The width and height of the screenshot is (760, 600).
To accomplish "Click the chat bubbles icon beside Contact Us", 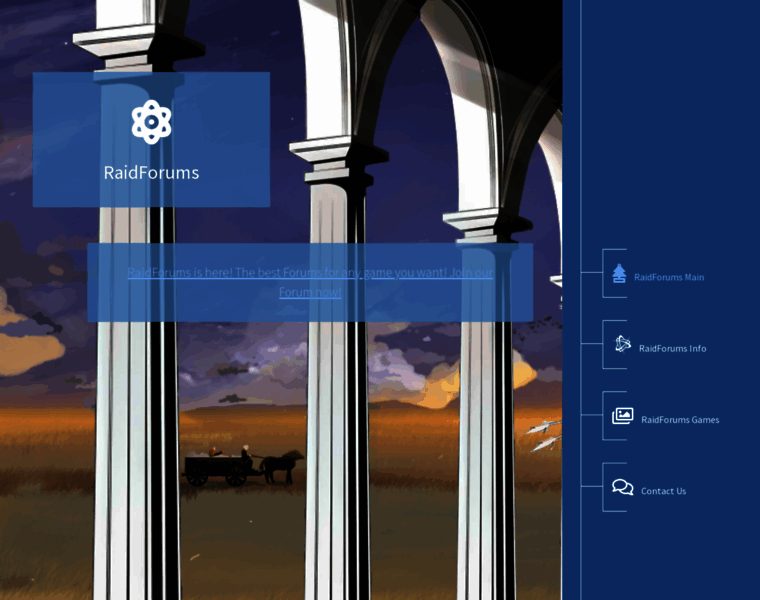I will [x=622, y=487].
